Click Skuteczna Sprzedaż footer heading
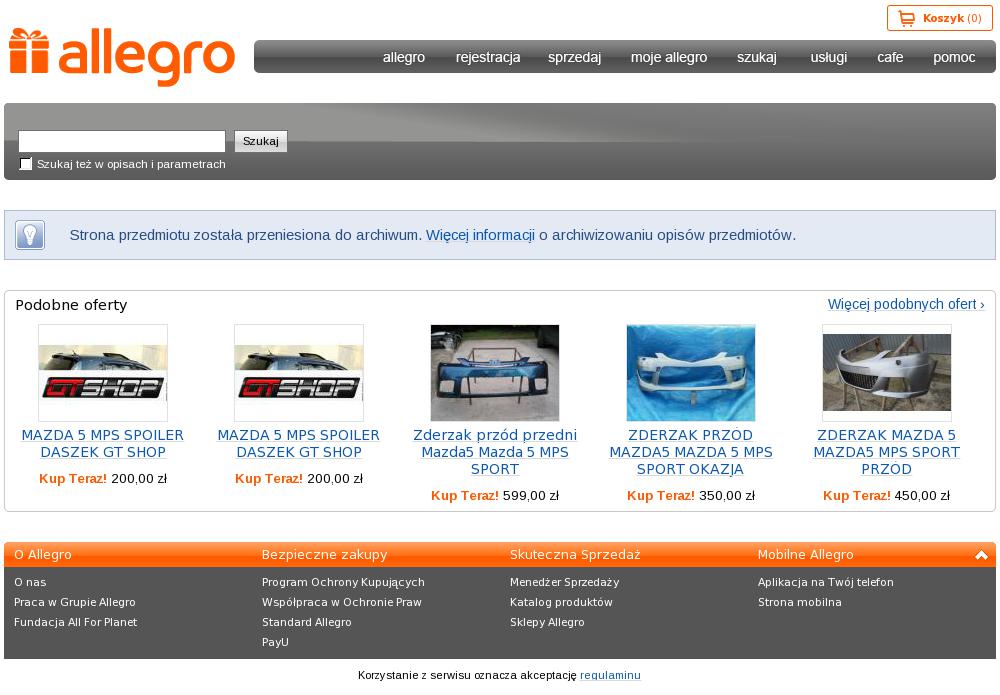 pos(575,555)
